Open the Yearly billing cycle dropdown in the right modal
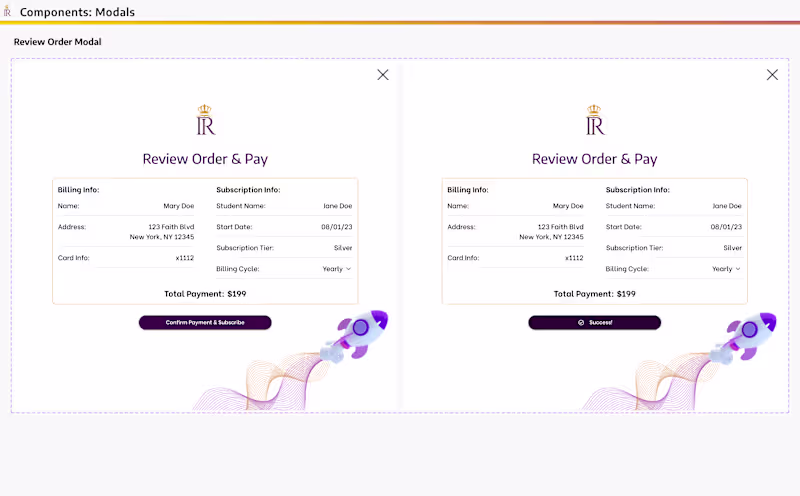The image size is (800, 496). 726,269
